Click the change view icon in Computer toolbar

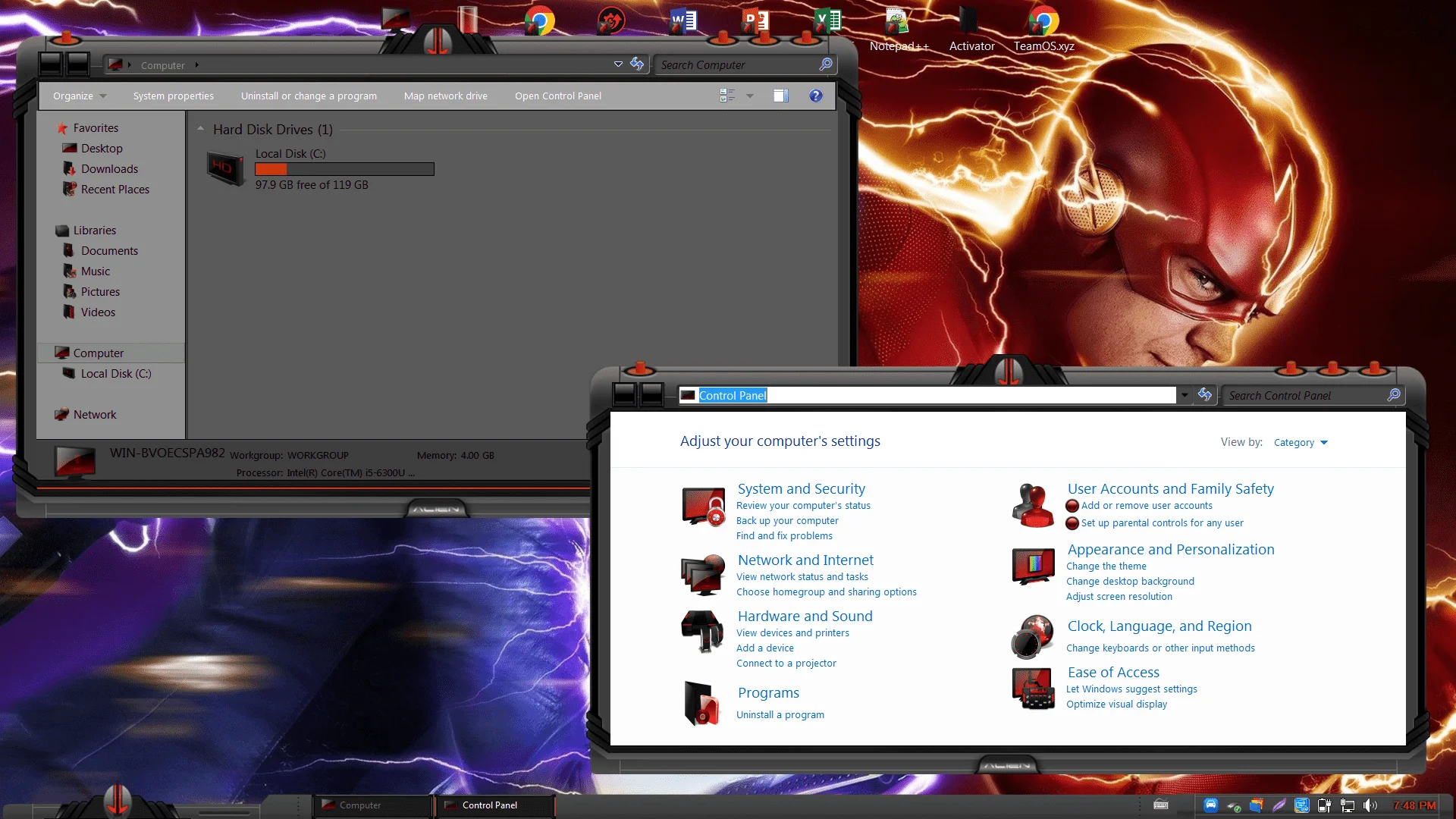[726, 96]
